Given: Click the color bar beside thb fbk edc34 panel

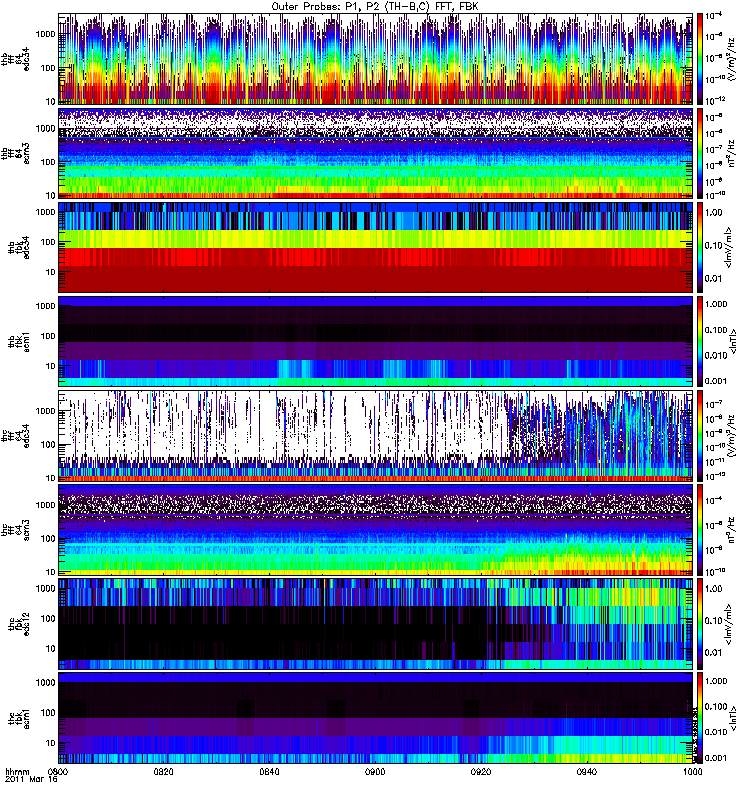Looking at the screenshot, I should pos(701,246).
